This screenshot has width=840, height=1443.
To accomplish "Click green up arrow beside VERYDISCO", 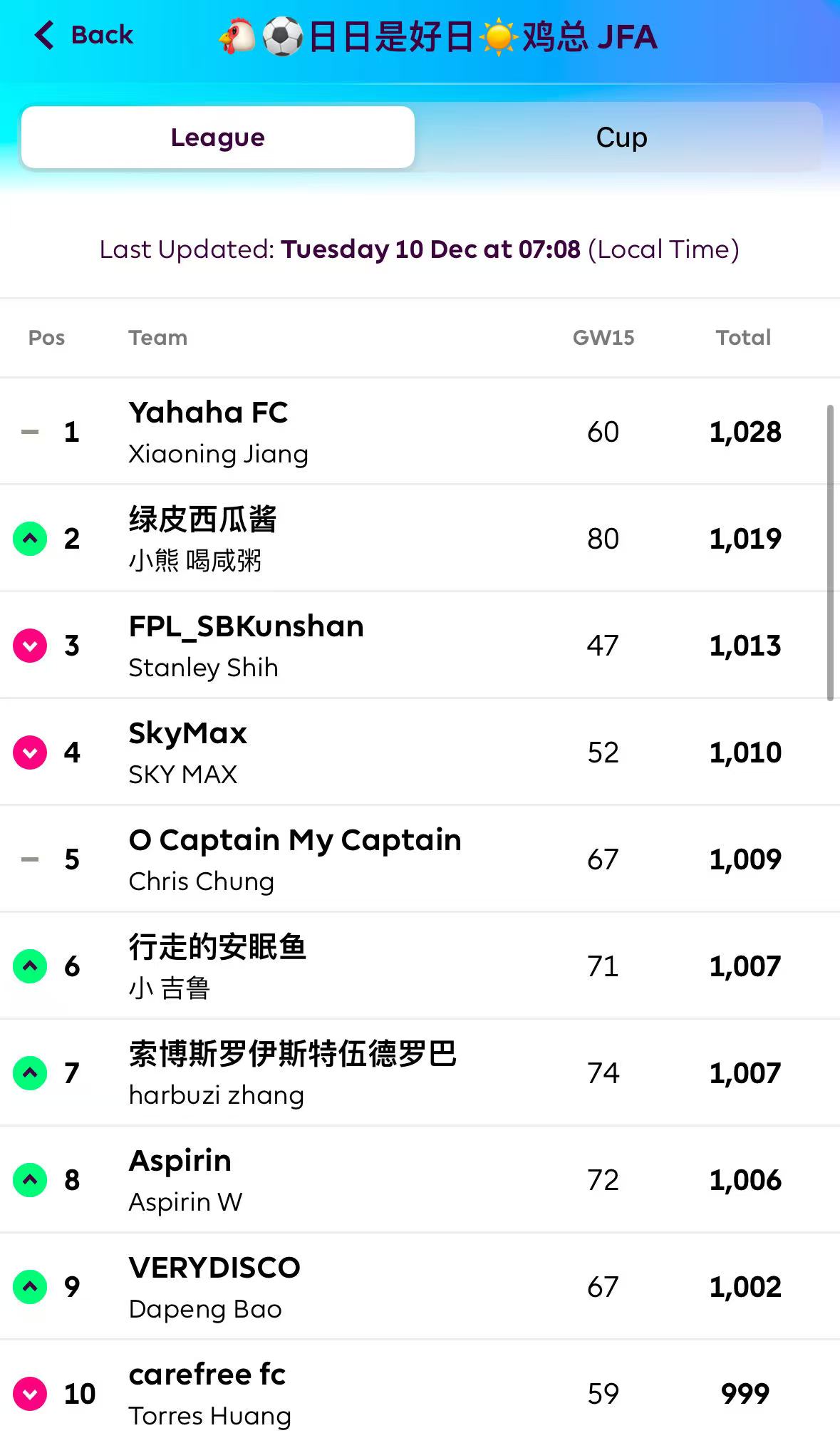I will click(30, 1287).
